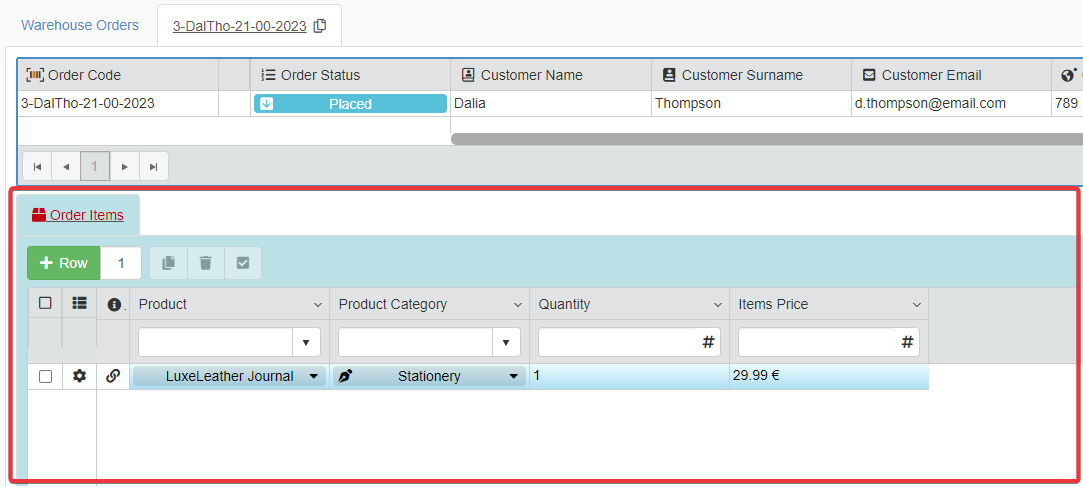This screenshot has height=486, width=1083.
Task: Open row settings gear for LuxeLeather Journal
Action: point(79,376)
